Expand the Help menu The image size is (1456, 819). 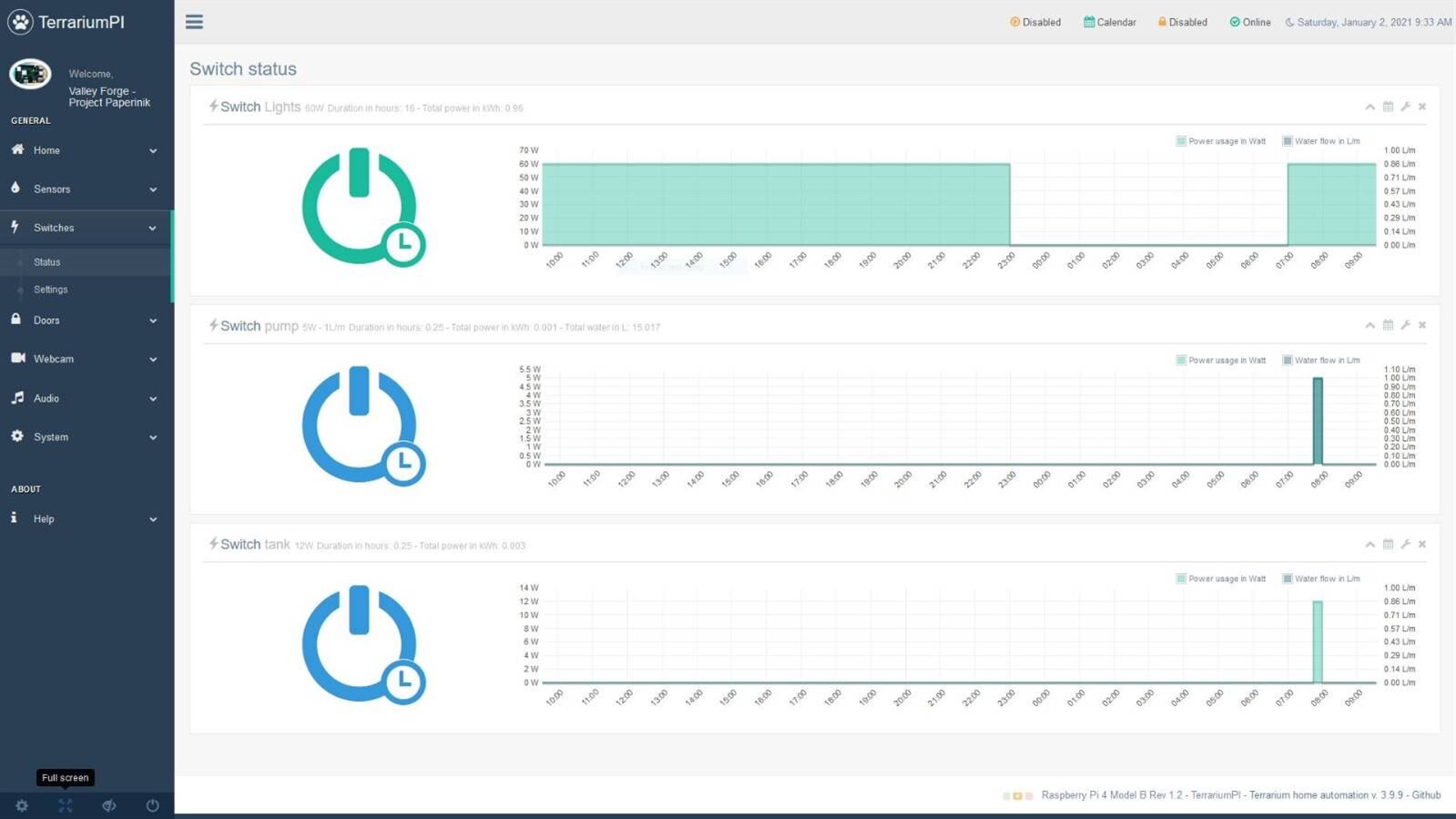tap(87, 518)
